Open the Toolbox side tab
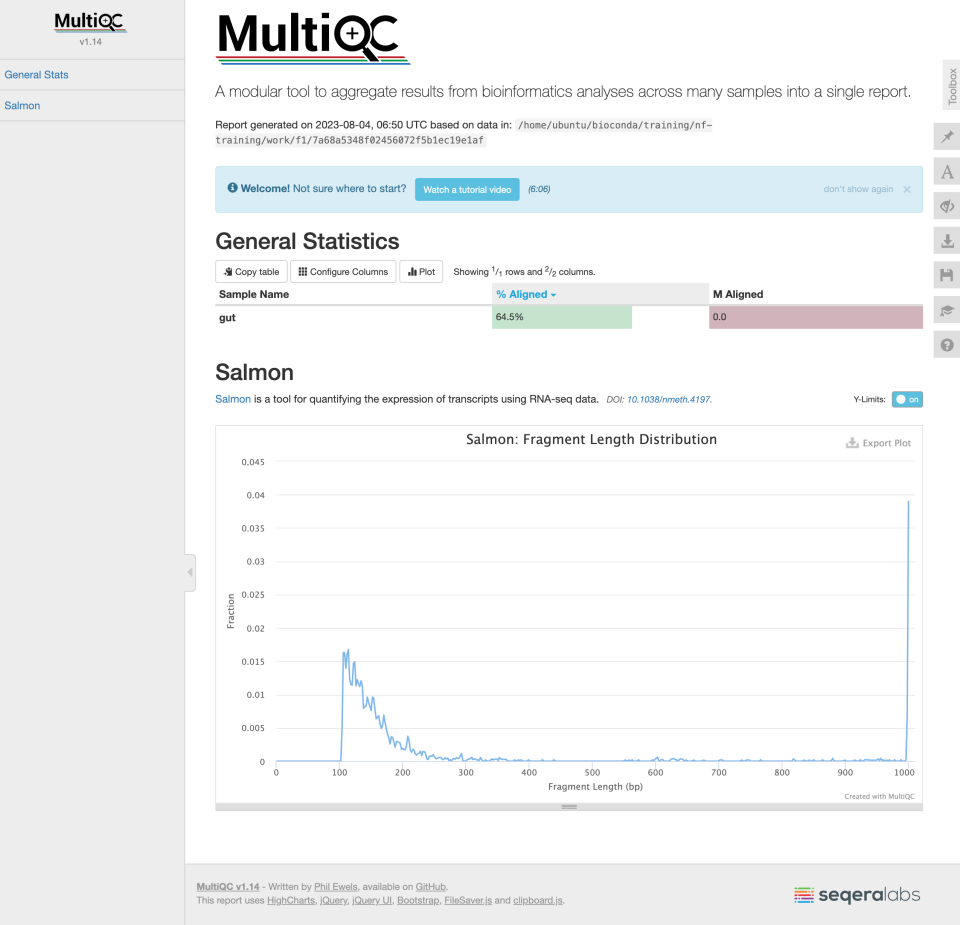 tap(948, 85)
